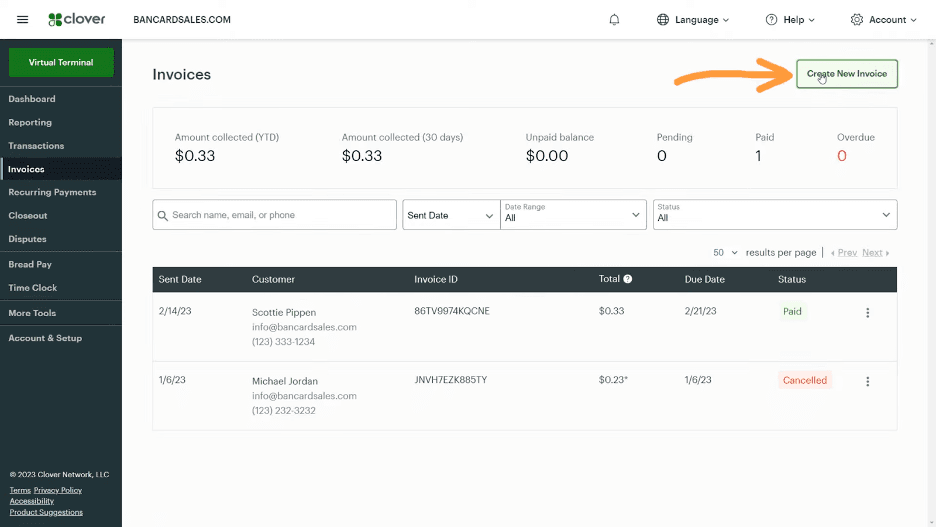This screenshot has width=936, height=528.
Task: Click the Total column help icon
Action: (628, 279)
